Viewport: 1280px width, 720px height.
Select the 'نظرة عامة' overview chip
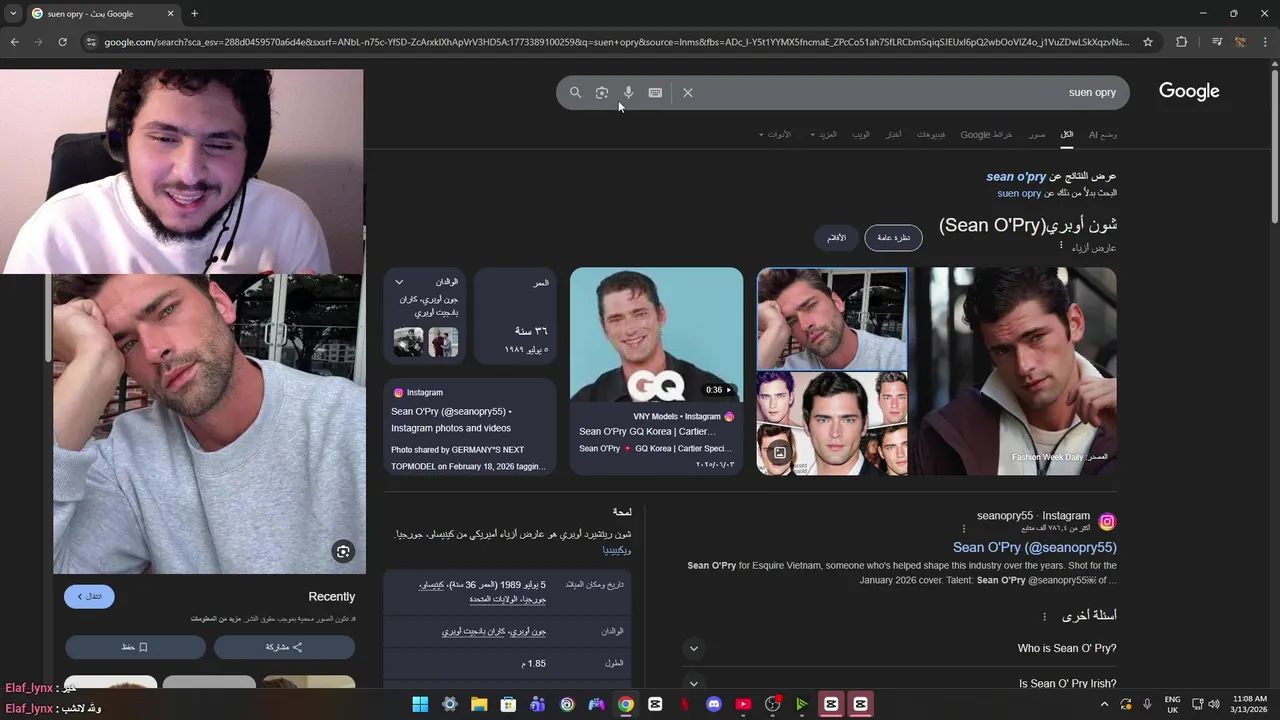tap(893, 238)
